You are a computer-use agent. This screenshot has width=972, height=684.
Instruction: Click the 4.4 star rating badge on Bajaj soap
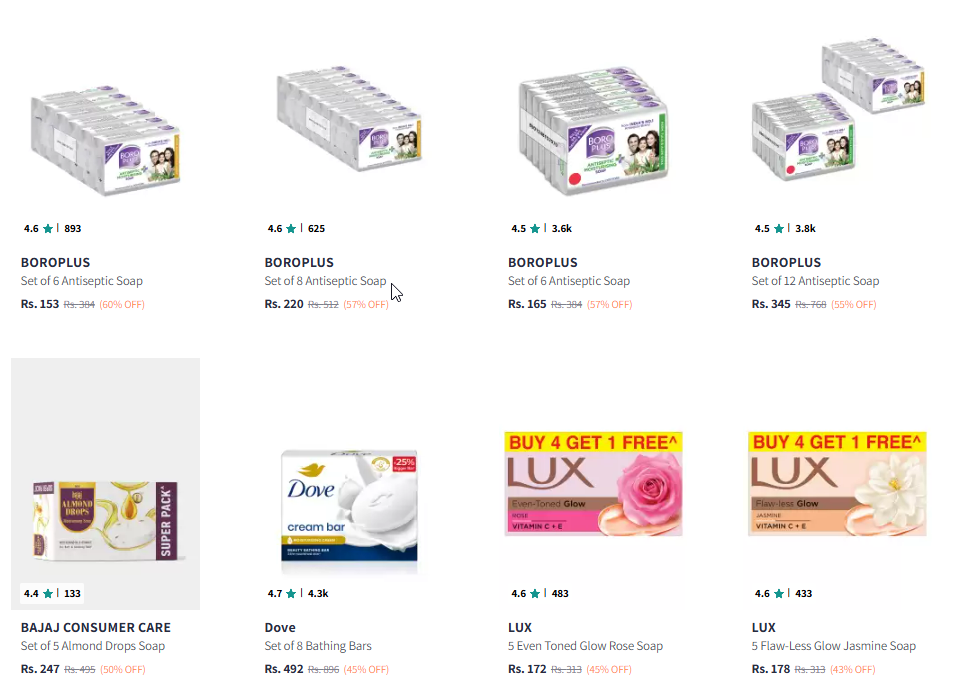(52, 593)
